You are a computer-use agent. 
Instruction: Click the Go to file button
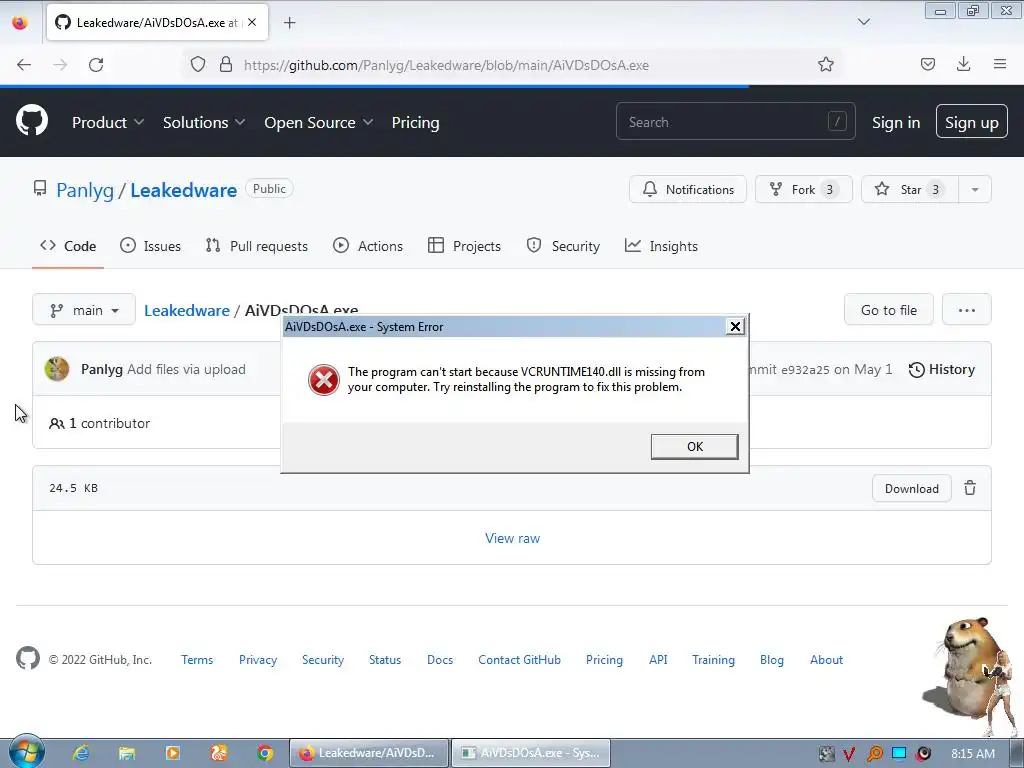pos(888,310)
